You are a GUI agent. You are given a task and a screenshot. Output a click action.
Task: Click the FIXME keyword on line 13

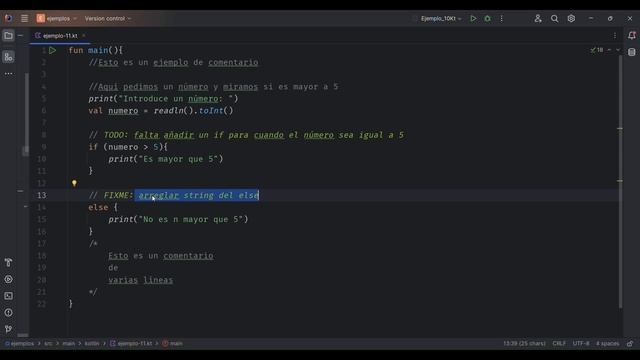tap(118, 195)
